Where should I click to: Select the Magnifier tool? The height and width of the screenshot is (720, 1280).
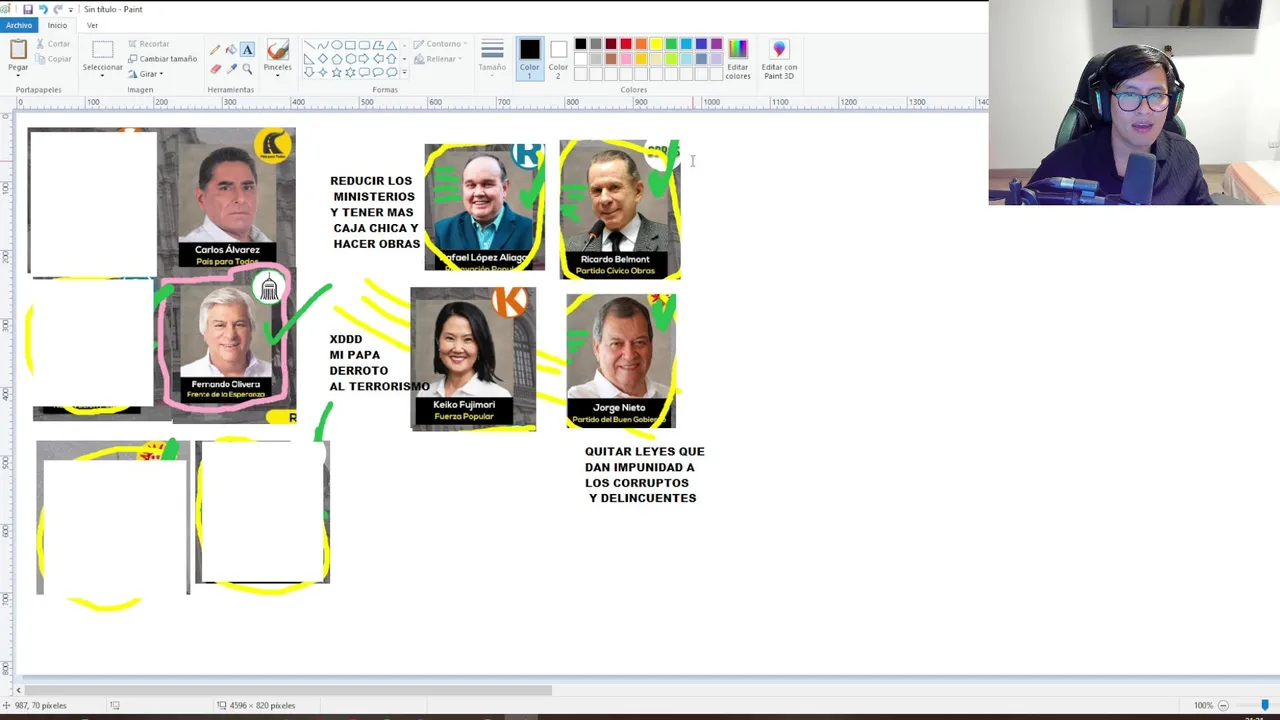click(x=247, y=69)
